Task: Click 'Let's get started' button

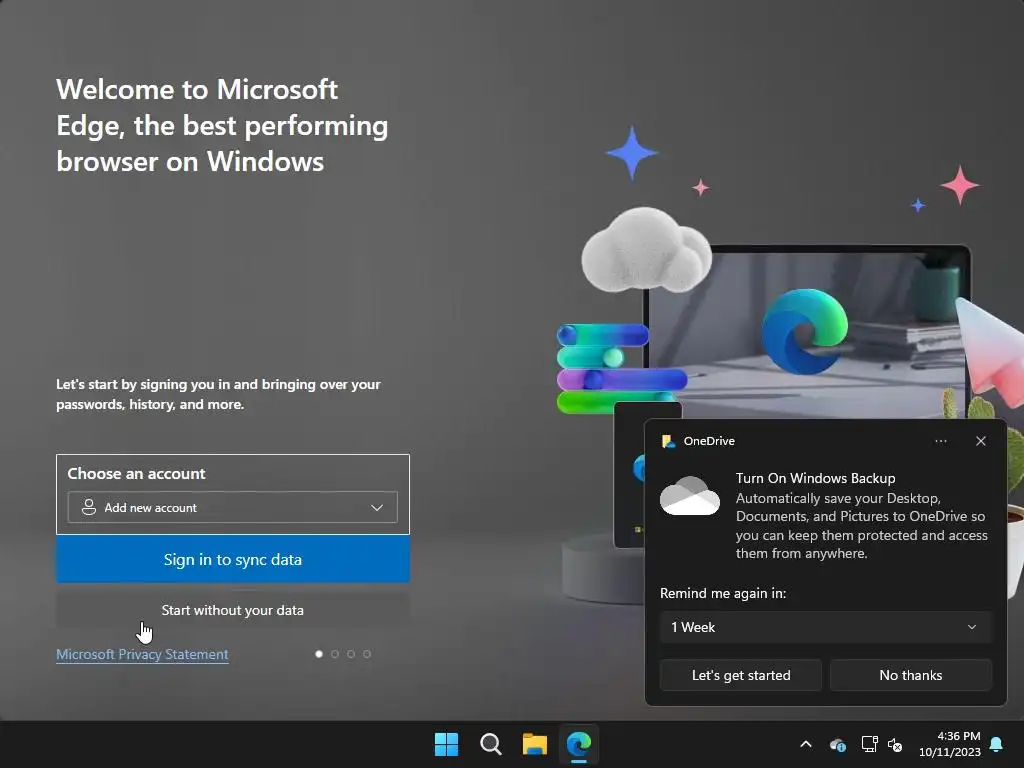Action: pyautogui.click(x=741, y=675)
